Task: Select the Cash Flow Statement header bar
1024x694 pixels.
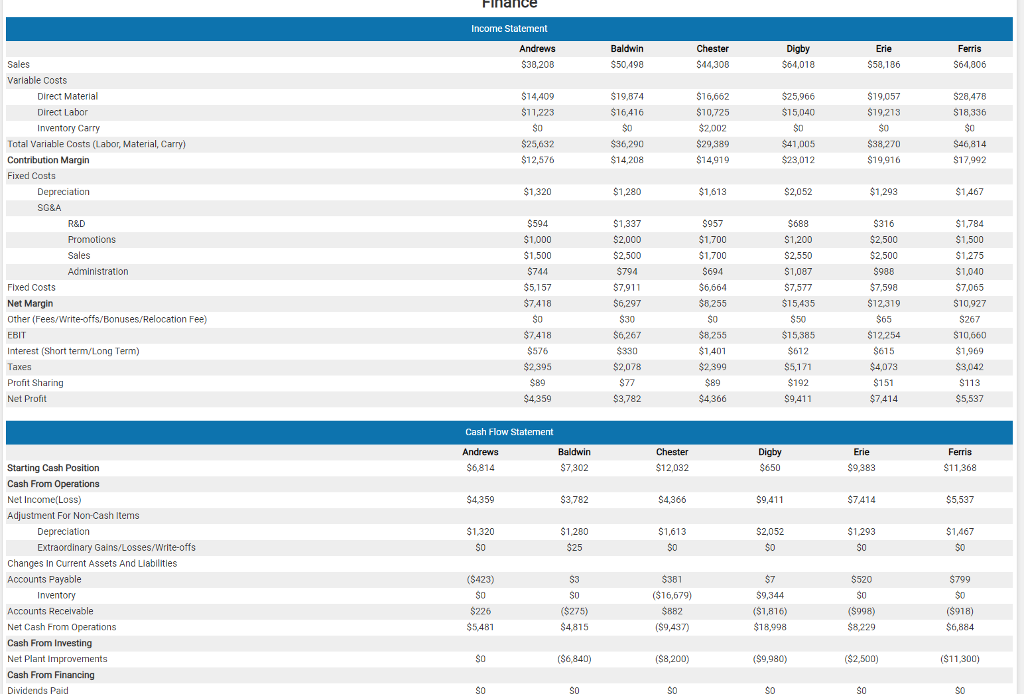Action: pyautogui.click(x=509, y=432)
